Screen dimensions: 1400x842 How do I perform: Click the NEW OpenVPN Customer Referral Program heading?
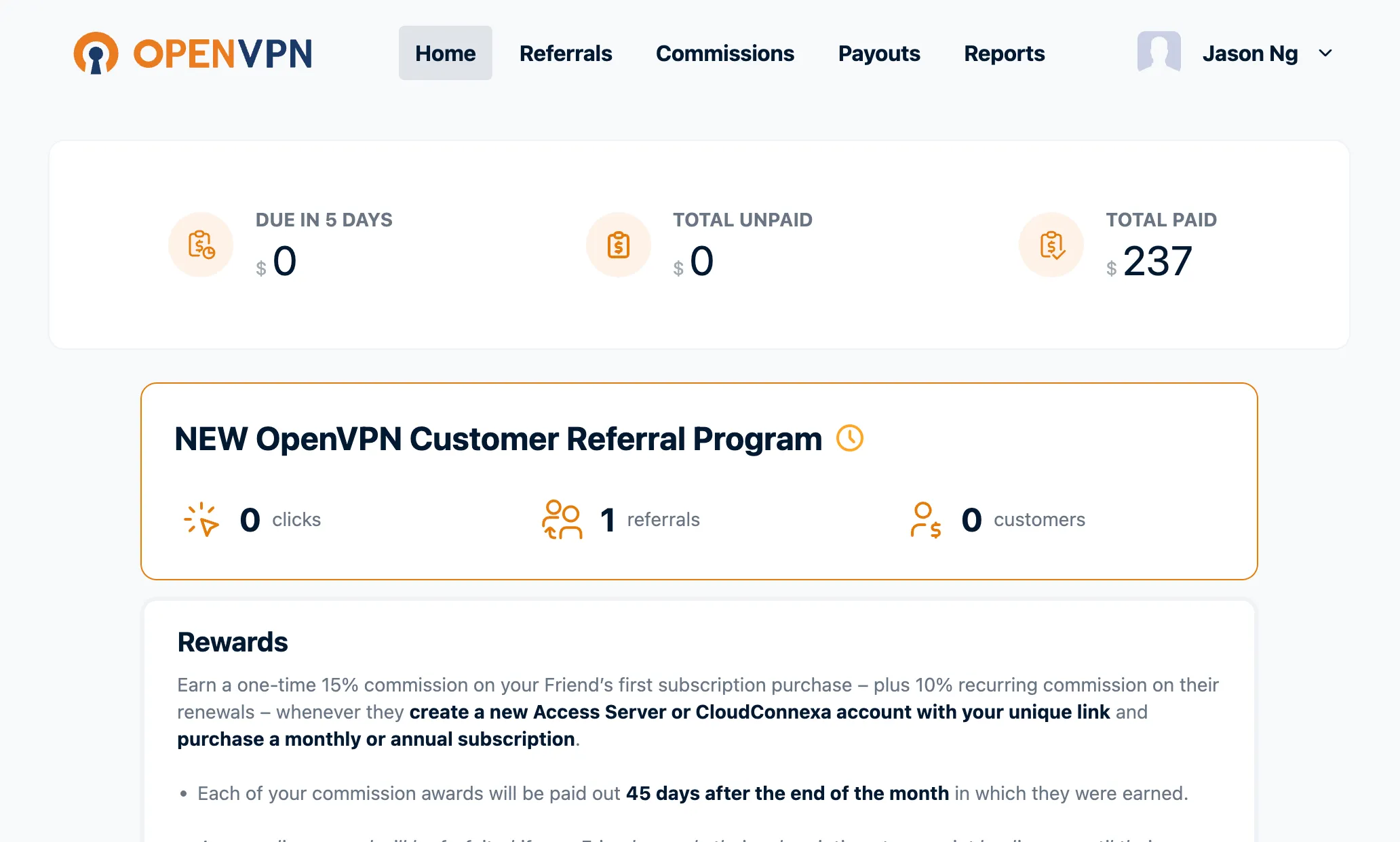[497, 439]
